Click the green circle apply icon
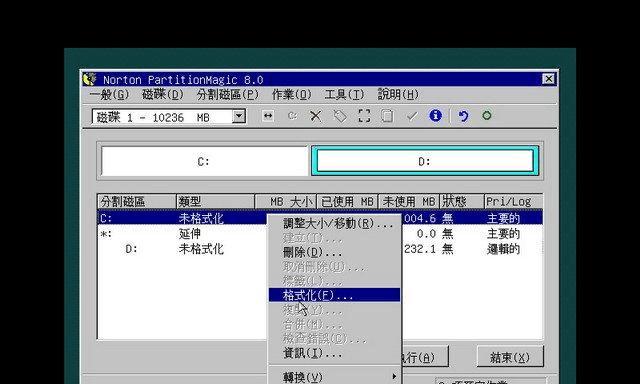640x384 pixels. [x=487, y=115]
